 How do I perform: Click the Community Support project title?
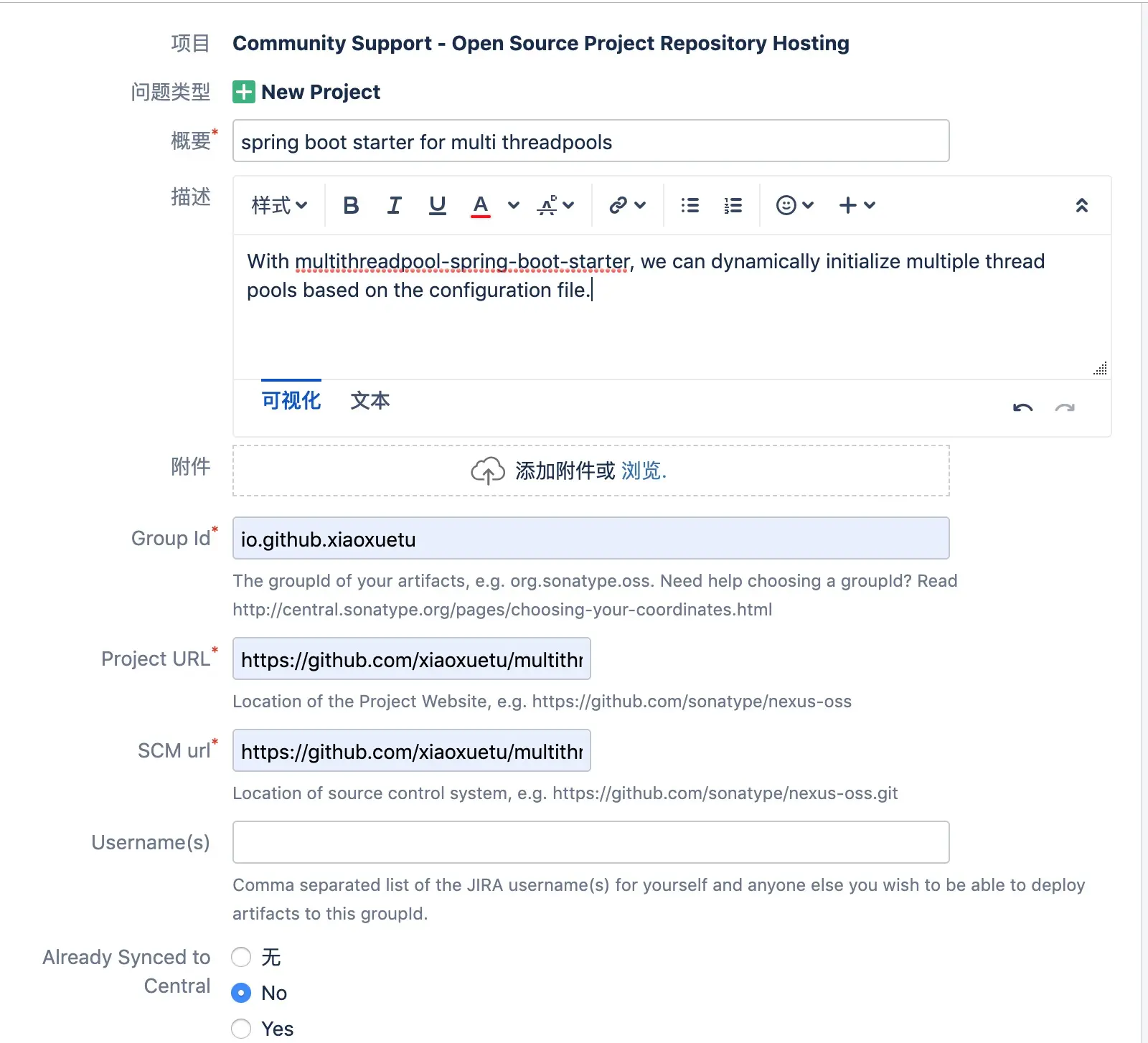tap(541, 43)
